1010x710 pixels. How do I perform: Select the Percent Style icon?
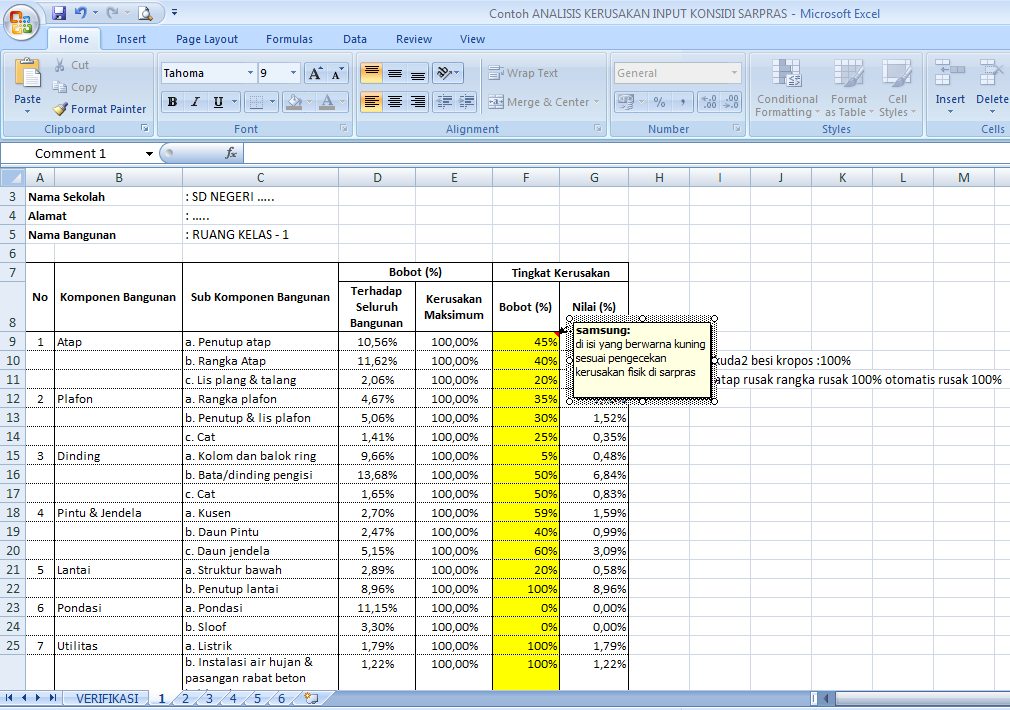(x=659, y=102)
